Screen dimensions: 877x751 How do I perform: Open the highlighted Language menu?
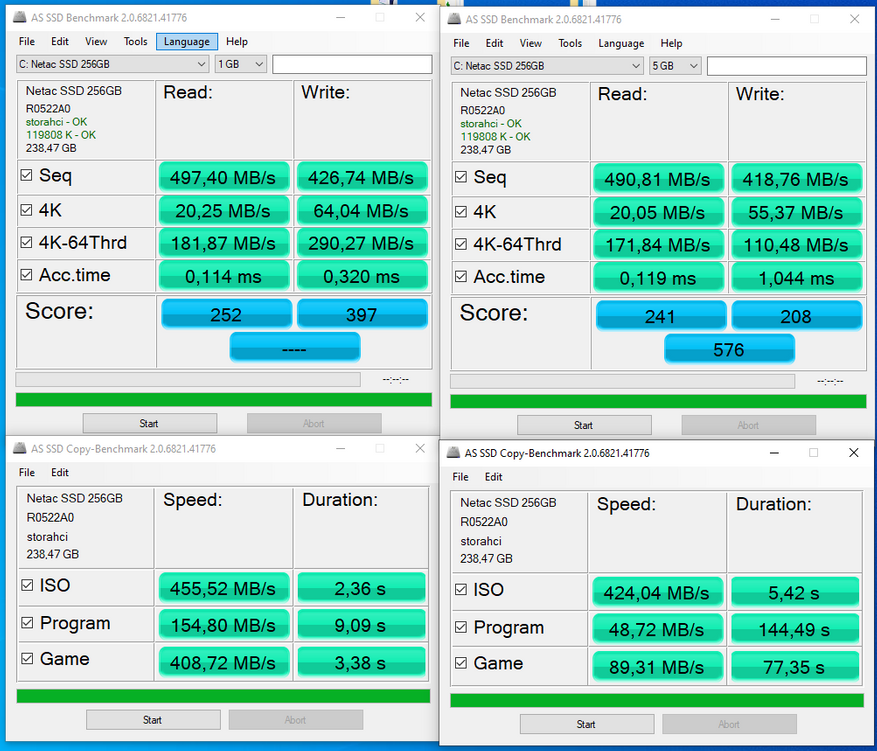point(187,42)
